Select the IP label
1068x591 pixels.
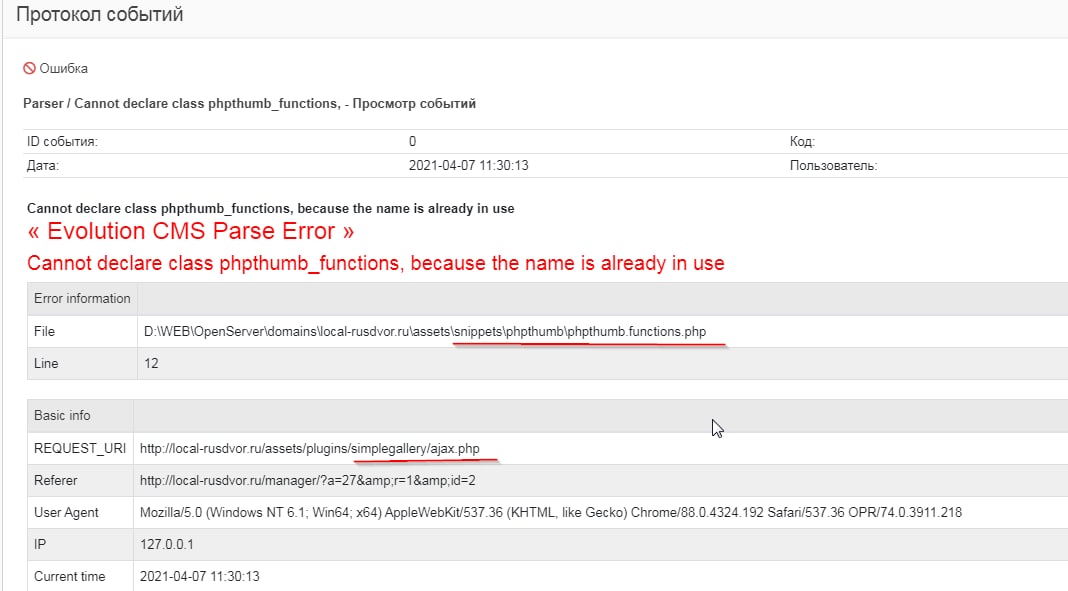[x=40, y=545]
